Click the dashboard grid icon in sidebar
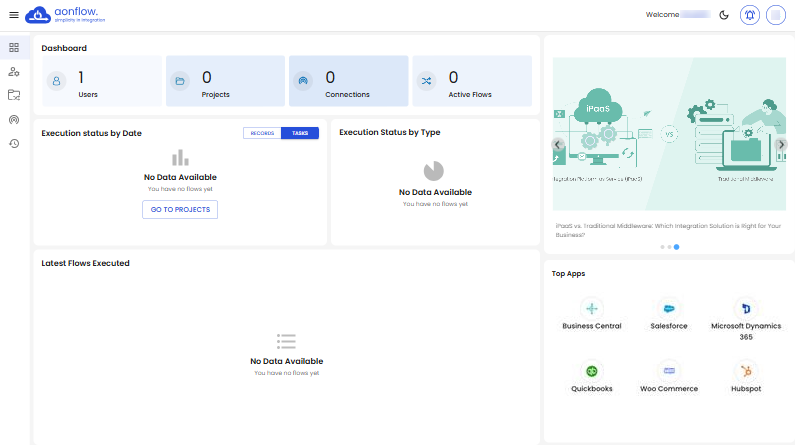 coord(14,47)
